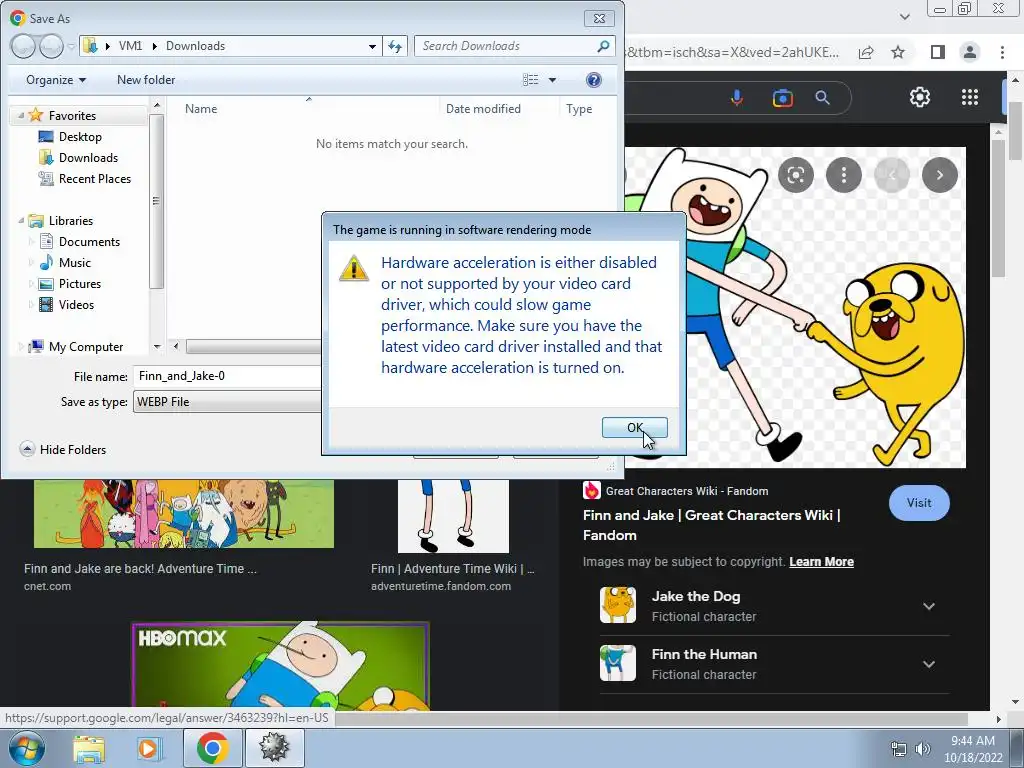Refresh the Downloads folder location

(x=395, y=46)
